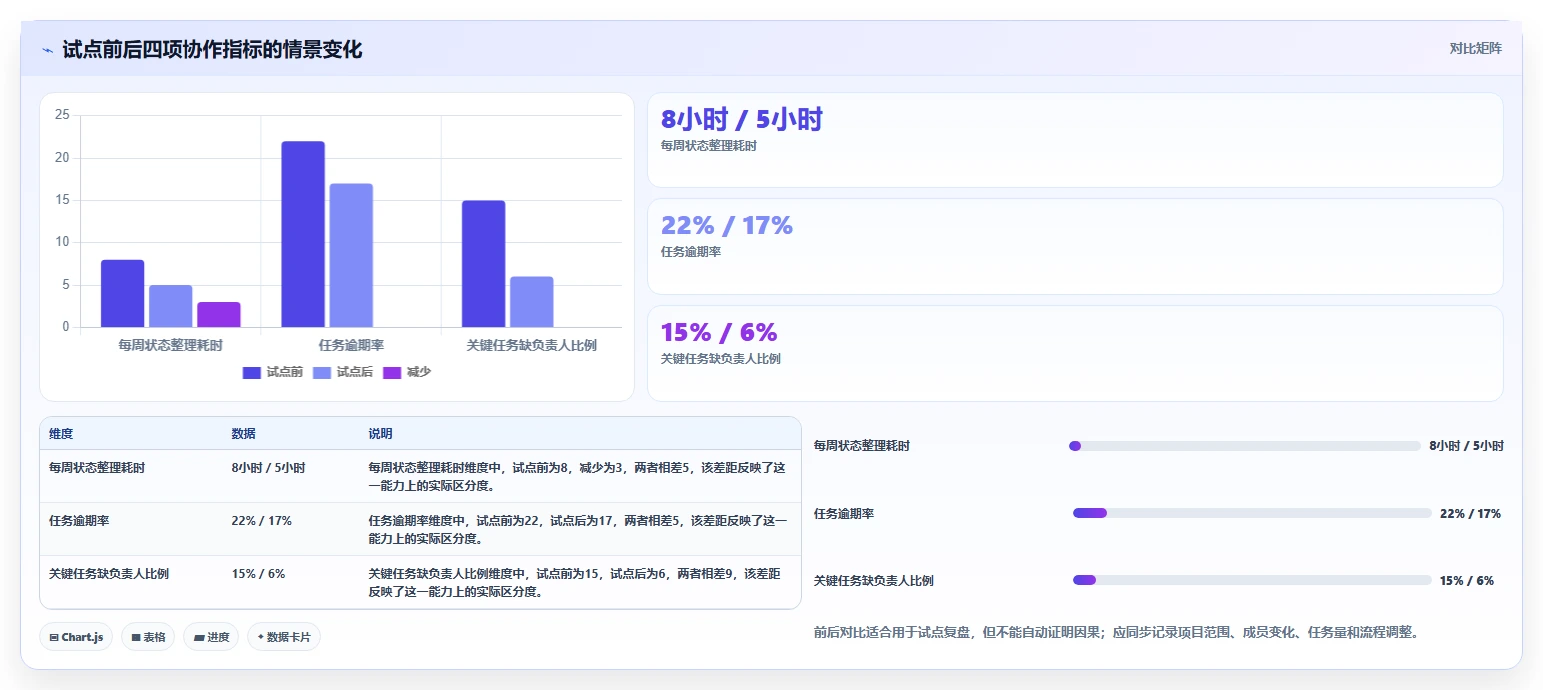Click the 8小时 / 5小时 value beside the progress bar
Image resolution: width=1543 pixels, height=690 pixels.
click(x=1466, y=446)
